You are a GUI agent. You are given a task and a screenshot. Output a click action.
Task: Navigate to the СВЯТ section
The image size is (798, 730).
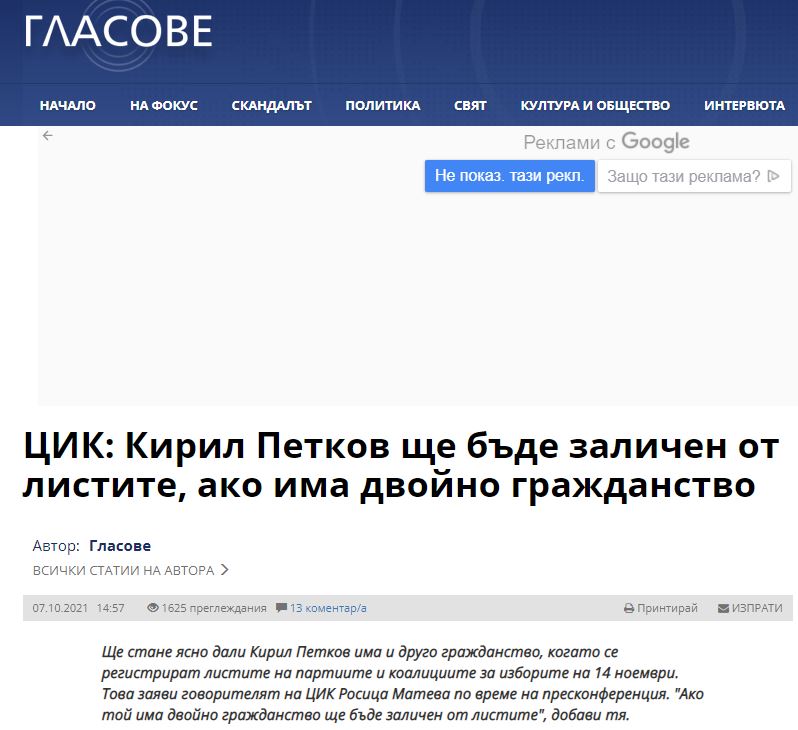tap(470, 105)
